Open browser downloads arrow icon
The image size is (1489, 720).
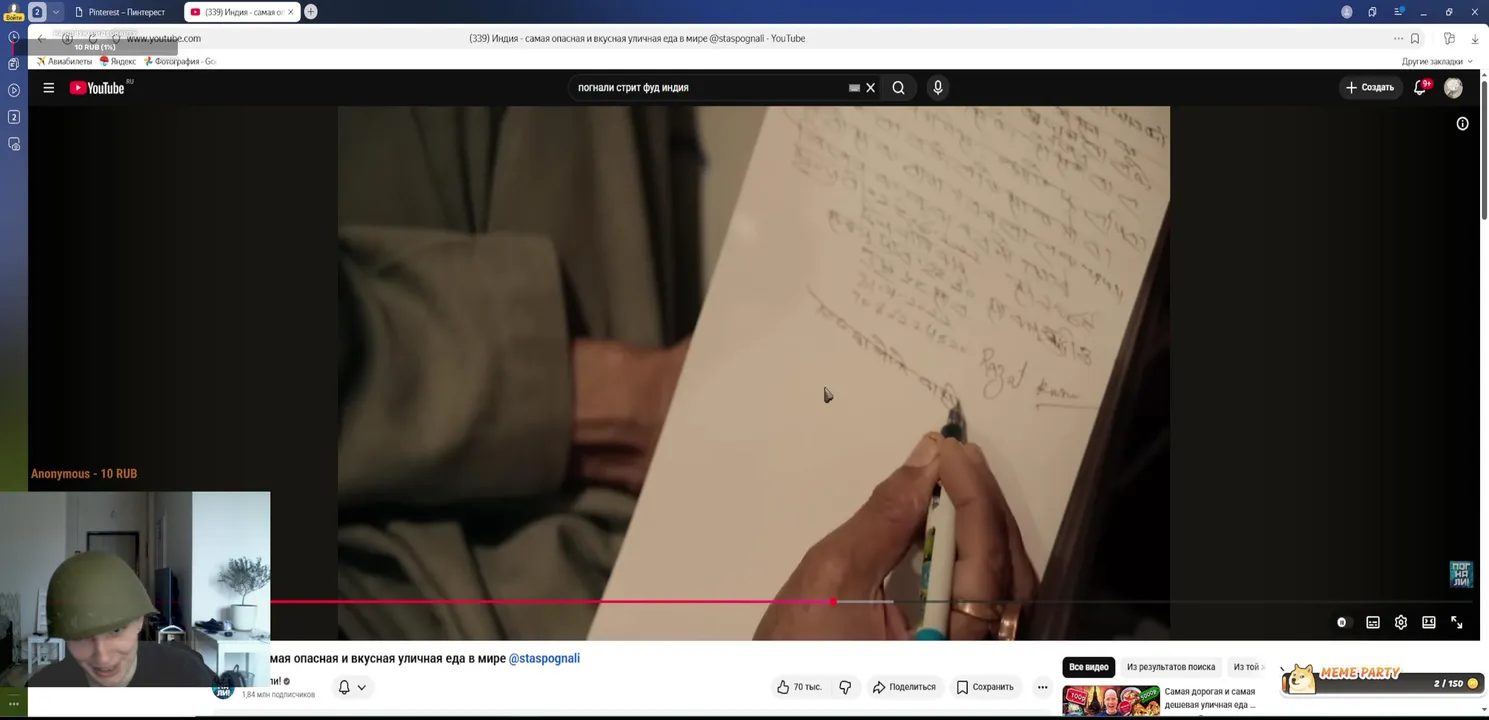(x=1475, y=38)
